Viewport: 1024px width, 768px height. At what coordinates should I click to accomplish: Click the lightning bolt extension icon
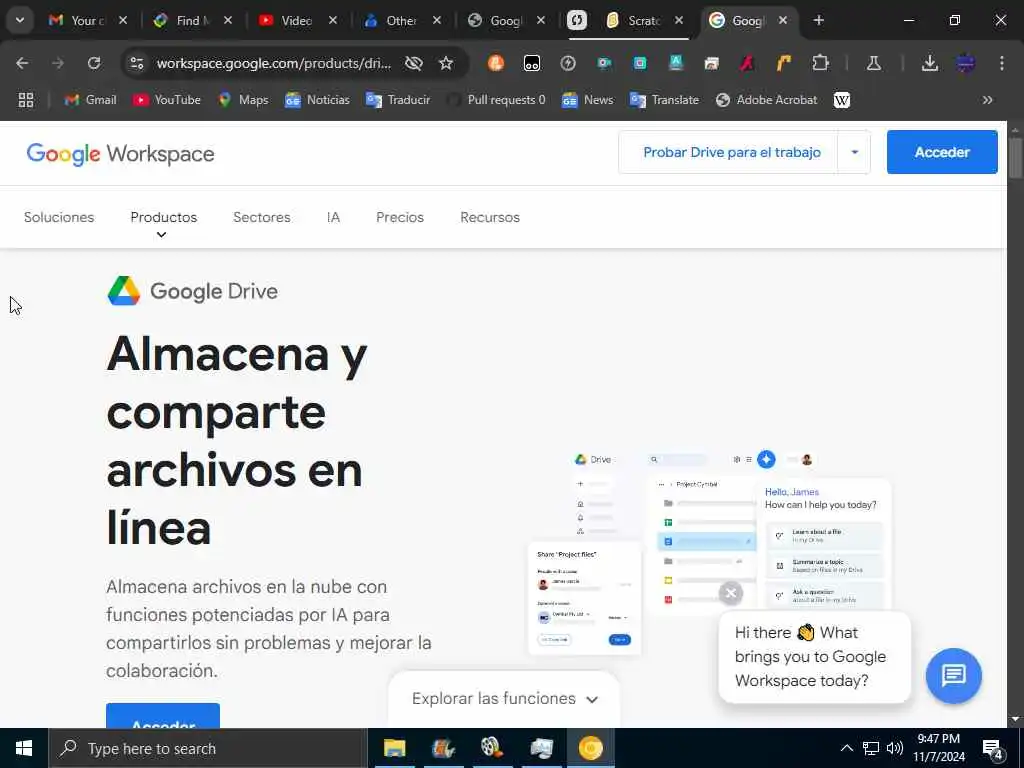coord(568,63)
